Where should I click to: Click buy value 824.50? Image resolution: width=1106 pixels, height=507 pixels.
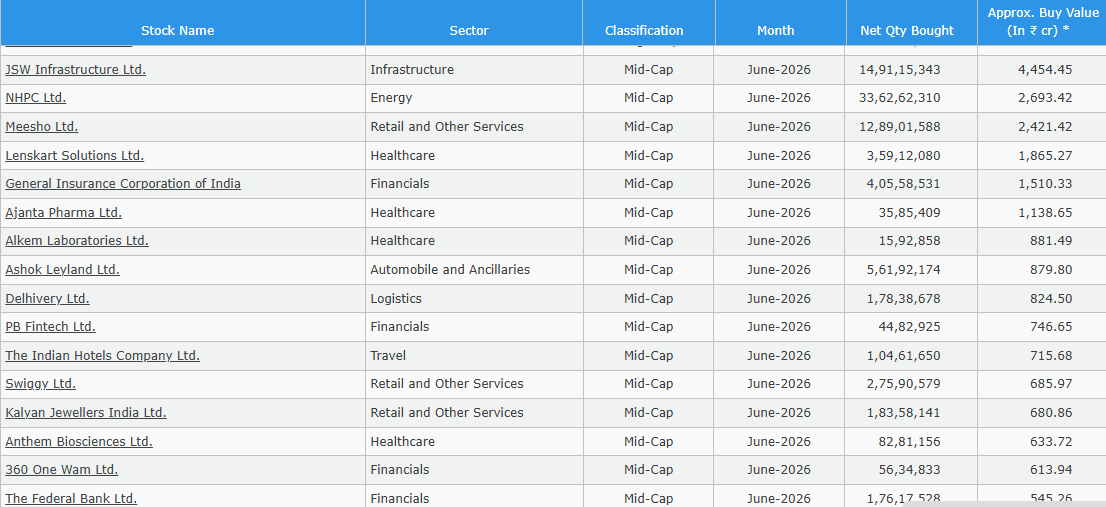pos(1051,299)
